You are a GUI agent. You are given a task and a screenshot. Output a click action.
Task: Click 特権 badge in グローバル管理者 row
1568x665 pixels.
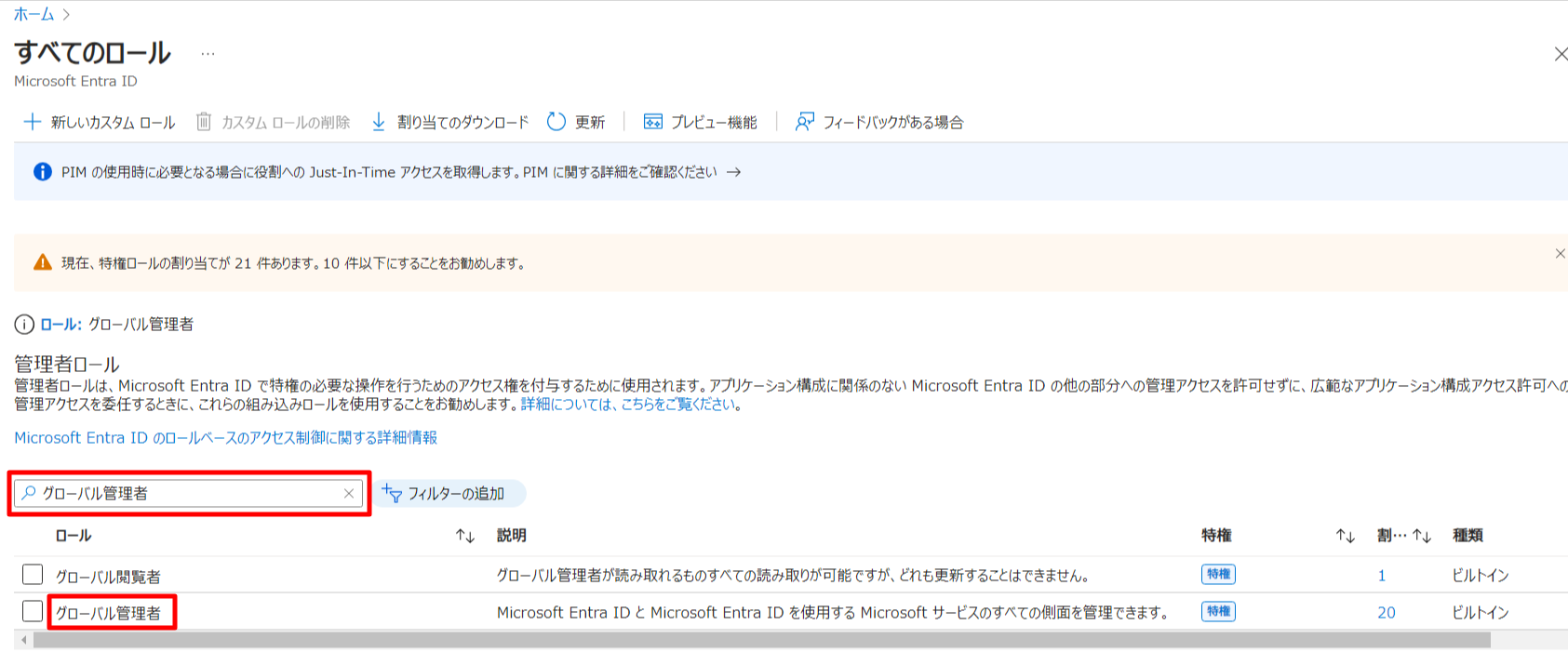1218,611
